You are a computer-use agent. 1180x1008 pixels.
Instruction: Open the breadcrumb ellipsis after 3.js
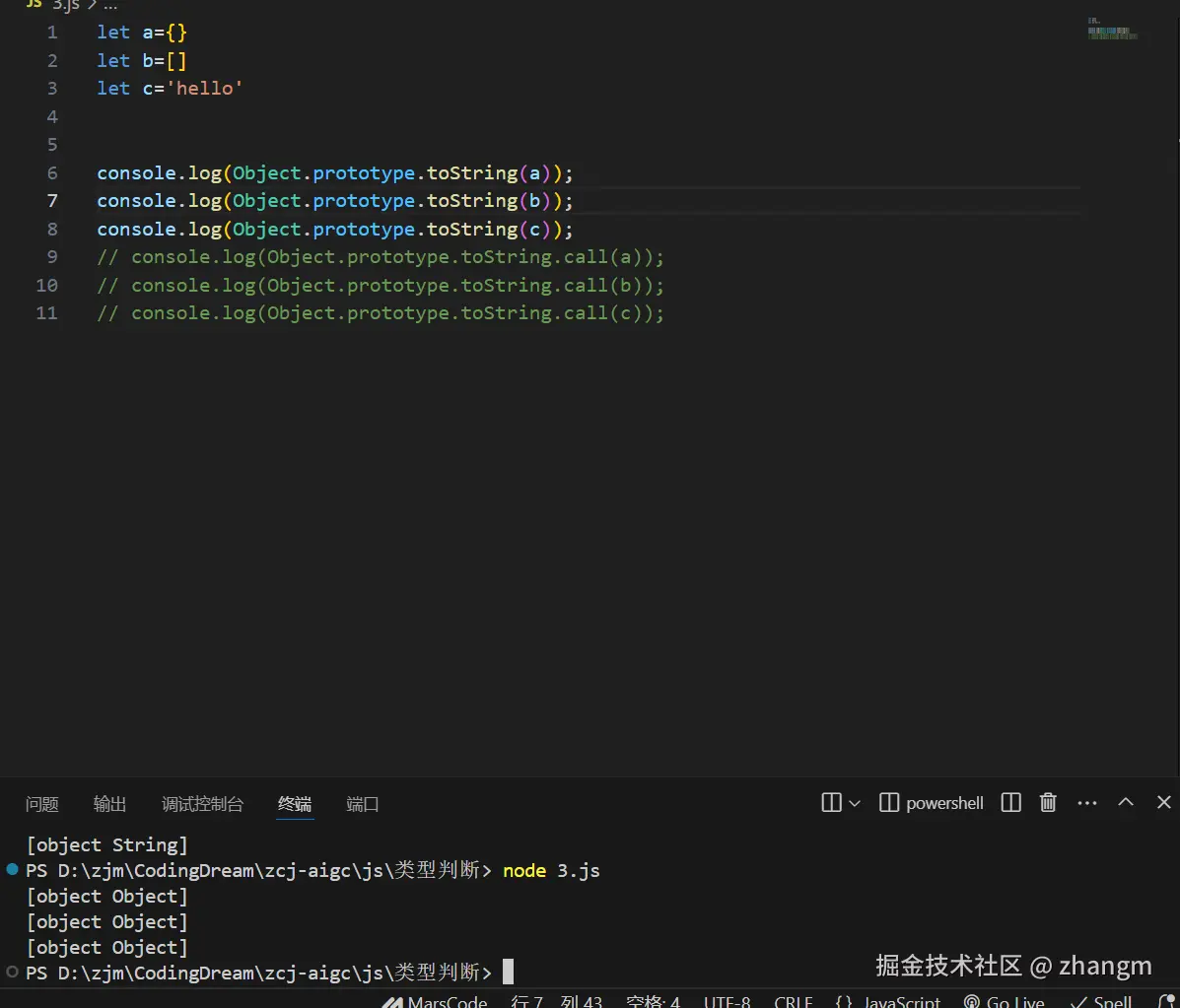coord(110,5)
